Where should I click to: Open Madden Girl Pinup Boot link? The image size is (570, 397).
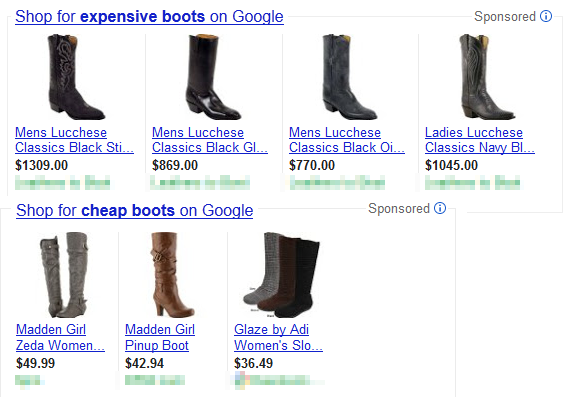pos(160,337)
